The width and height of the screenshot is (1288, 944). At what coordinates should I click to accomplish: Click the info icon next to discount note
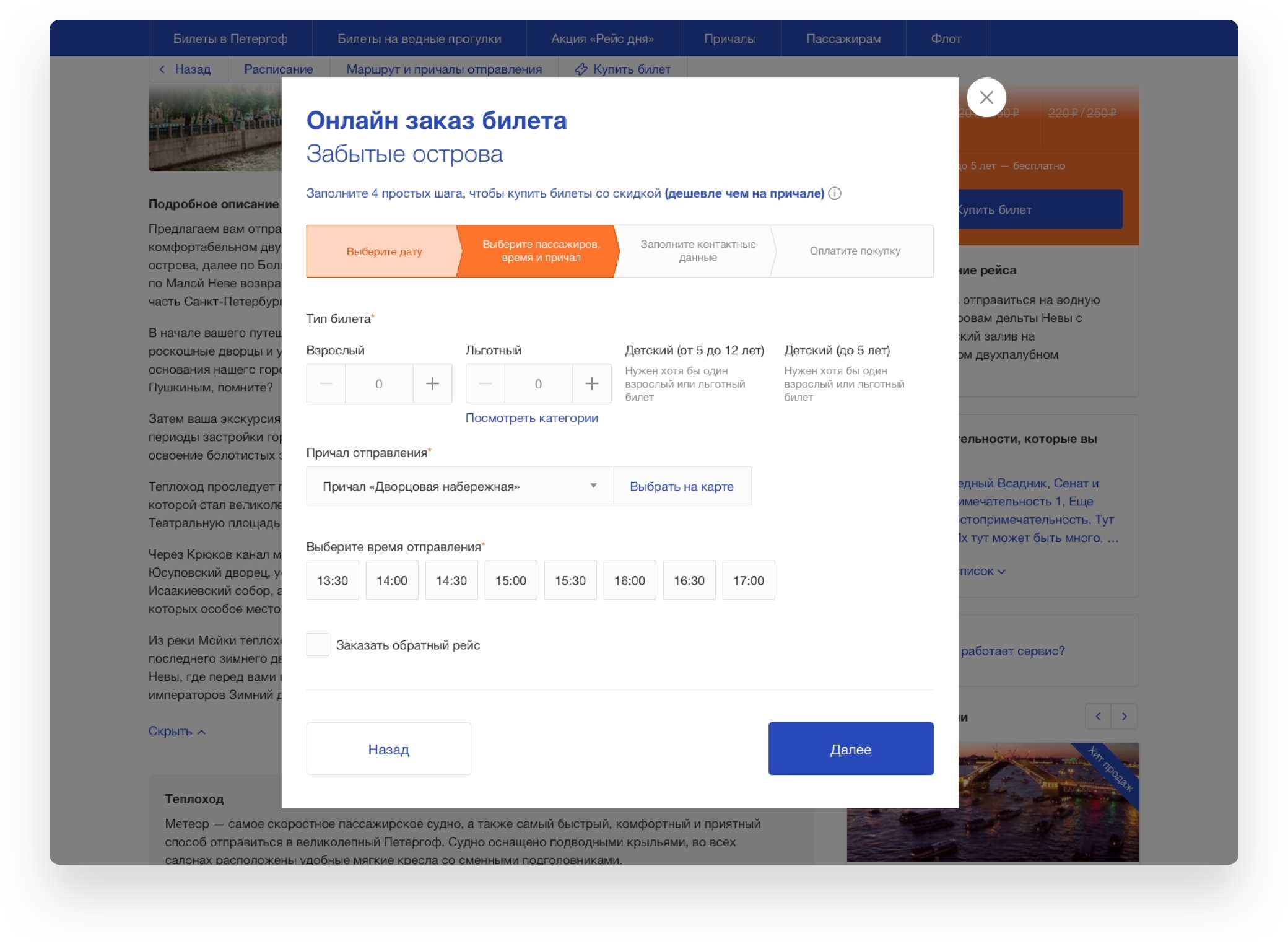835,193
